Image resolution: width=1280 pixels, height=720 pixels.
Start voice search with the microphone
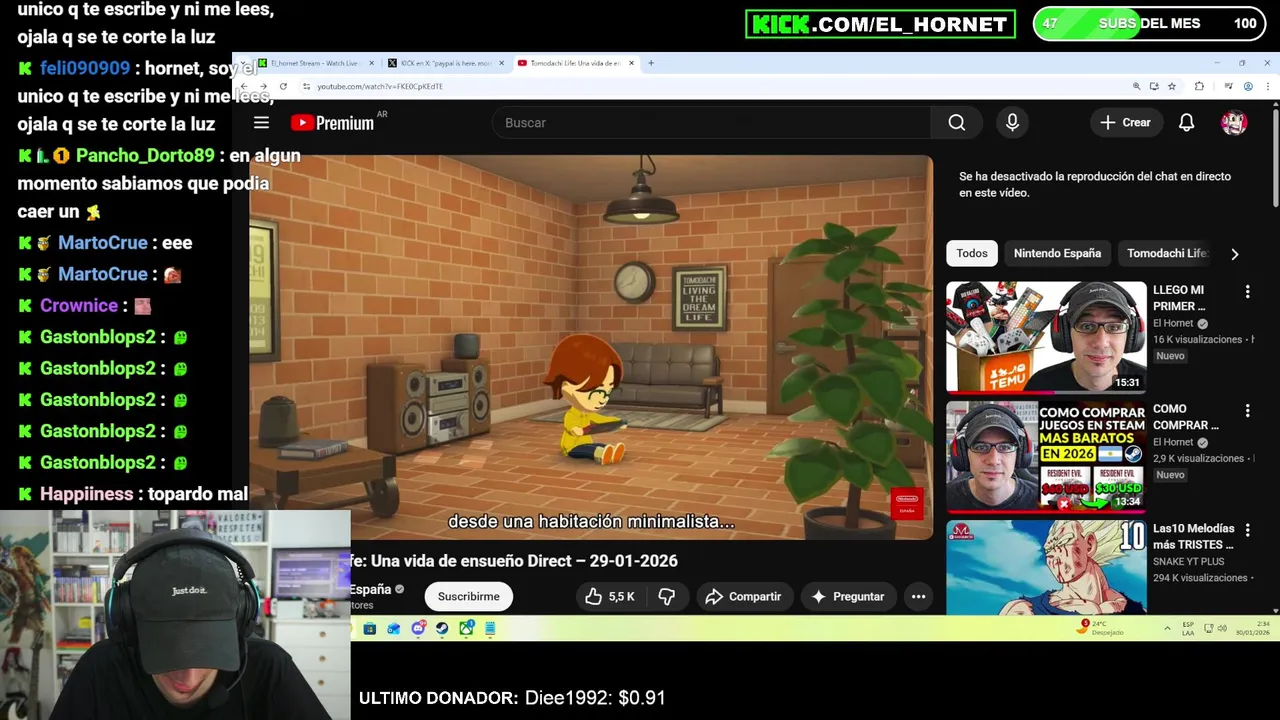coord(1012,122)
